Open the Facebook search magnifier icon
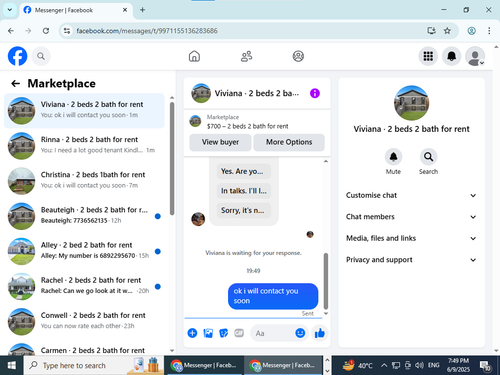This screenshot has width=500, height=375. pyautogui.click(x=41, y=56)
